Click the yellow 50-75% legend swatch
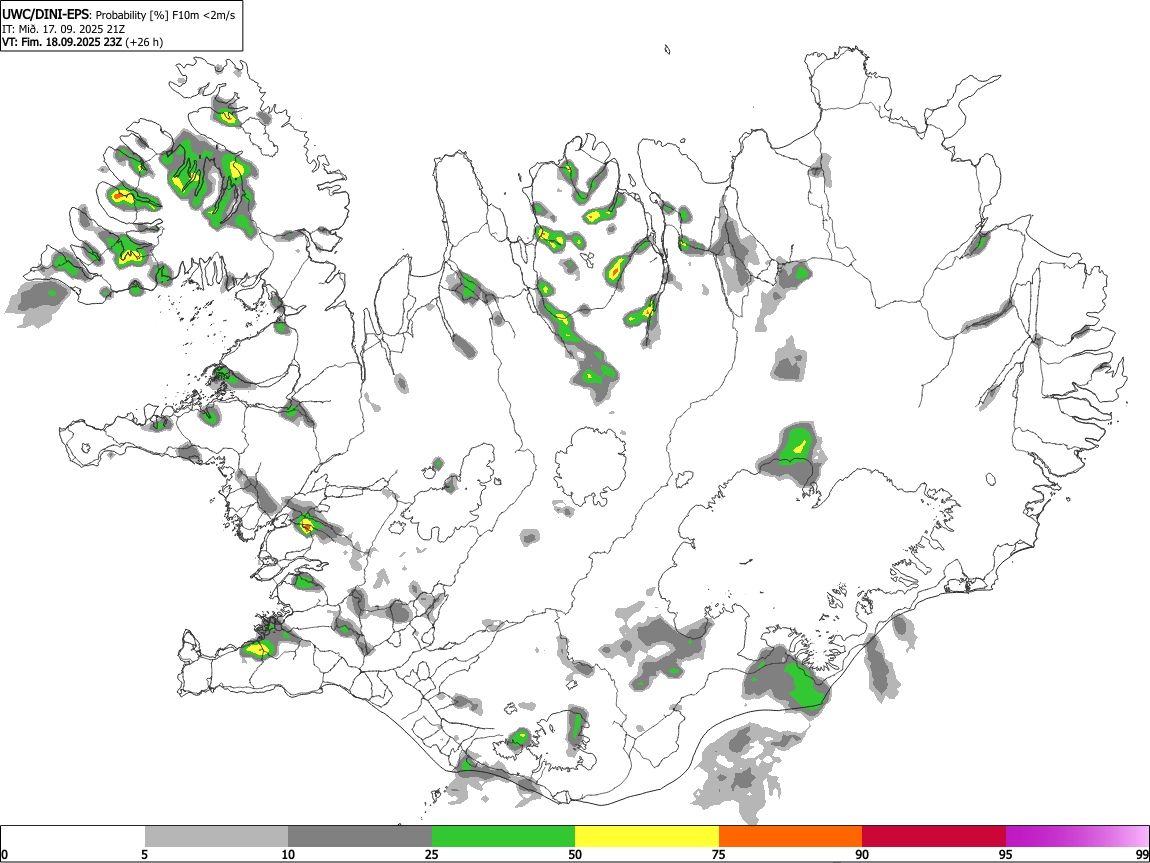 click(647, 836)
